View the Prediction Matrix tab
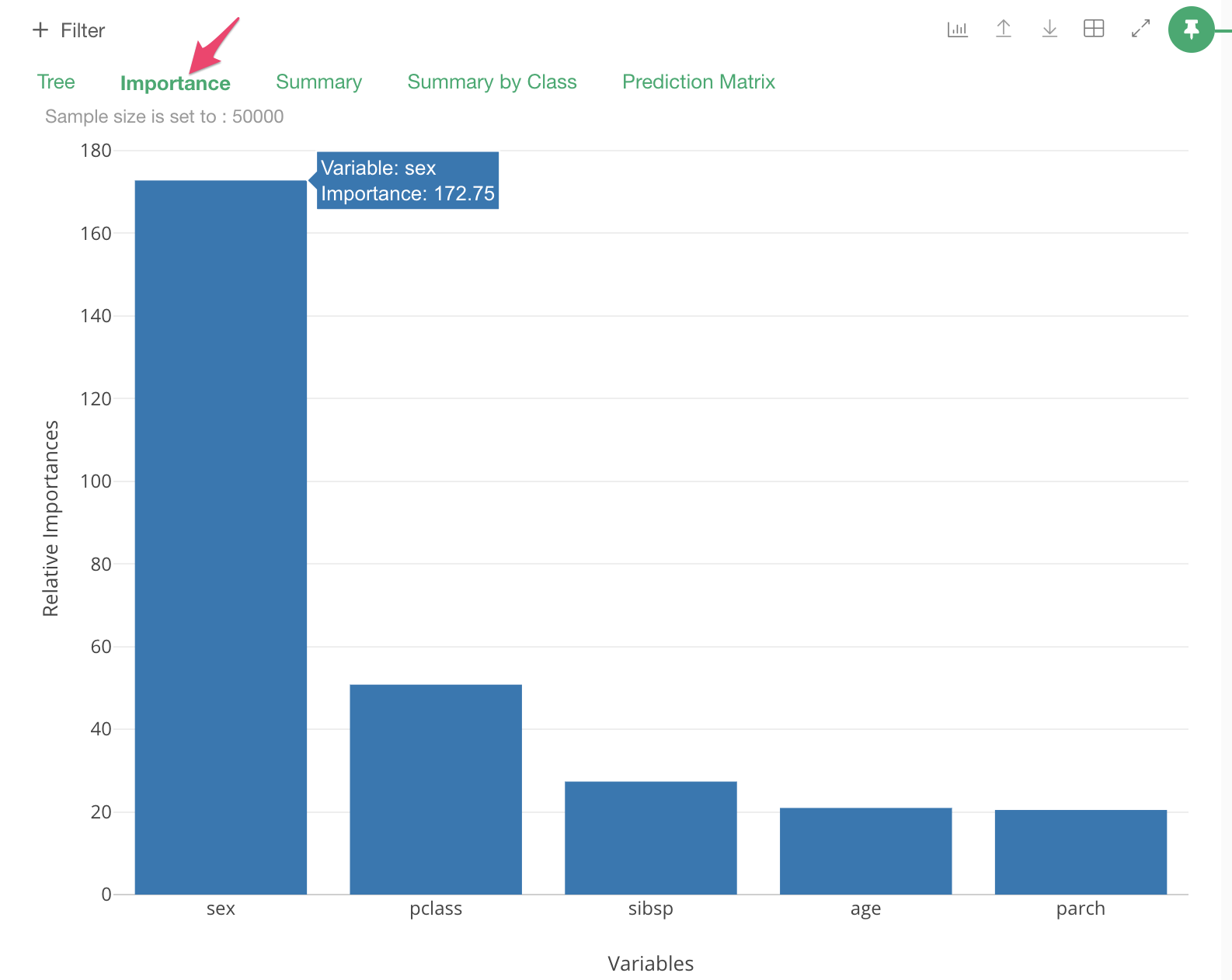The height and width of the screenshot is (980, 1232). pyautogui.click(x=698, y=82)
